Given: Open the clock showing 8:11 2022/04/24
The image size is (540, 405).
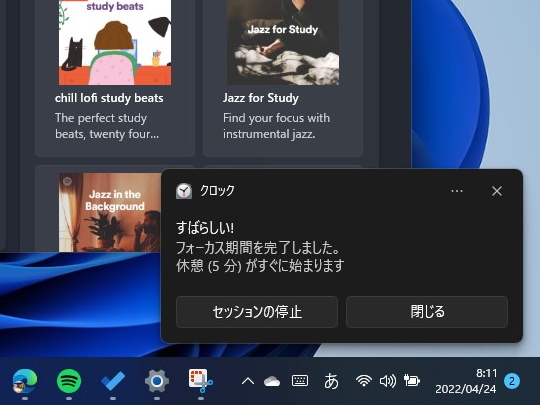Looking at the screenshot, I should (466, 381).
